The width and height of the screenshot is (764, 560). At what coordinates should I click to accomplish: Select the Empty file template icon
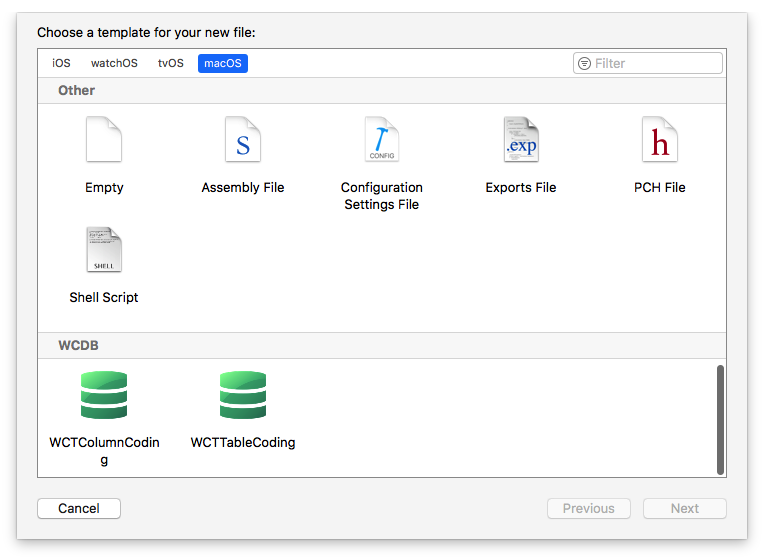pyautogui.click(x=104, y=140)
